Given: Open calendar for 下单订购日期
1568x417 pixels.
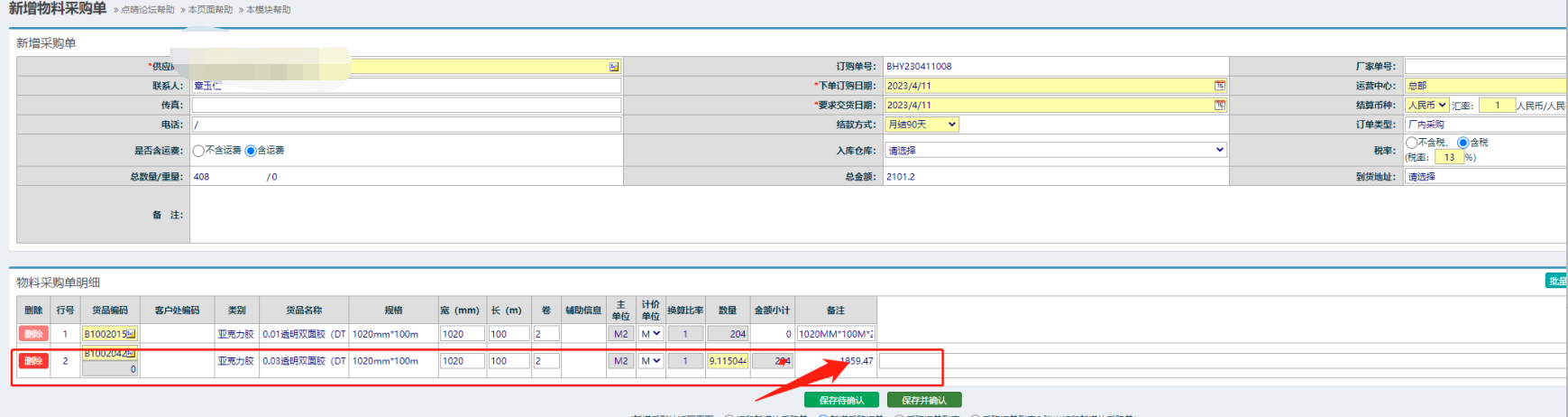Looking at the screenshot, I should click(1219, 86).
